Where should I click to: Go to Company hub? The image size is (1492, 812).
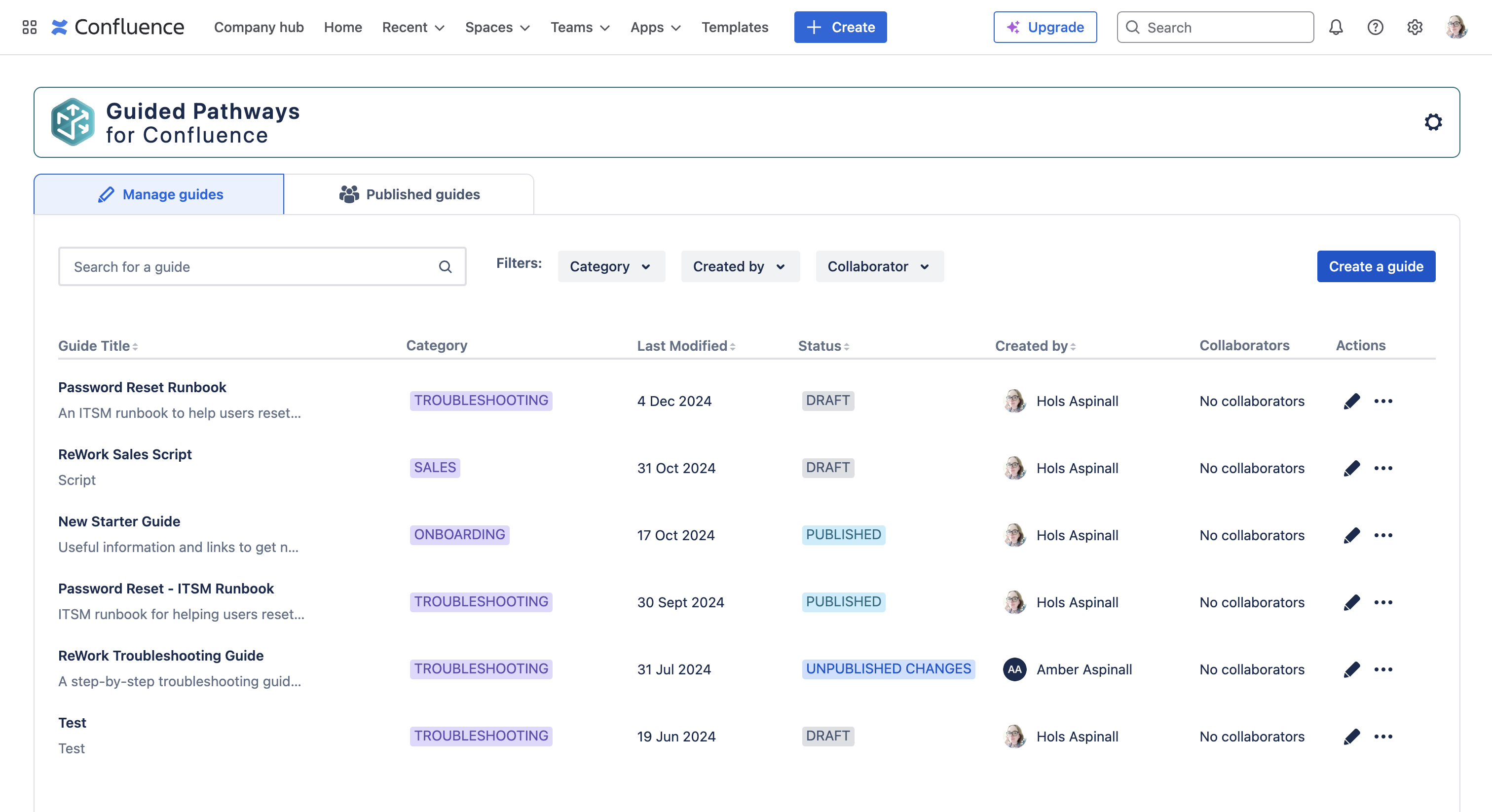[259, 27]
